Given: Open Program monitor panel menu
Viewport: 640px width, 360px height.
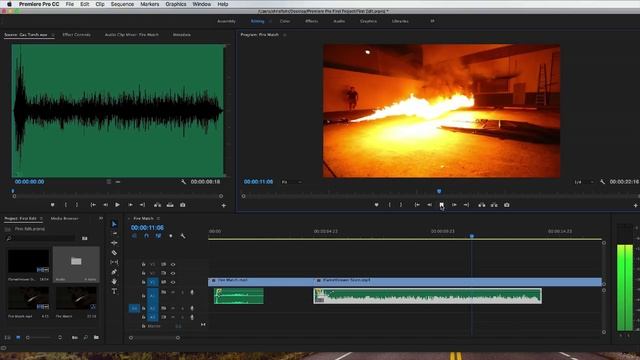Looking at the screenshot, I should [284, 35].
